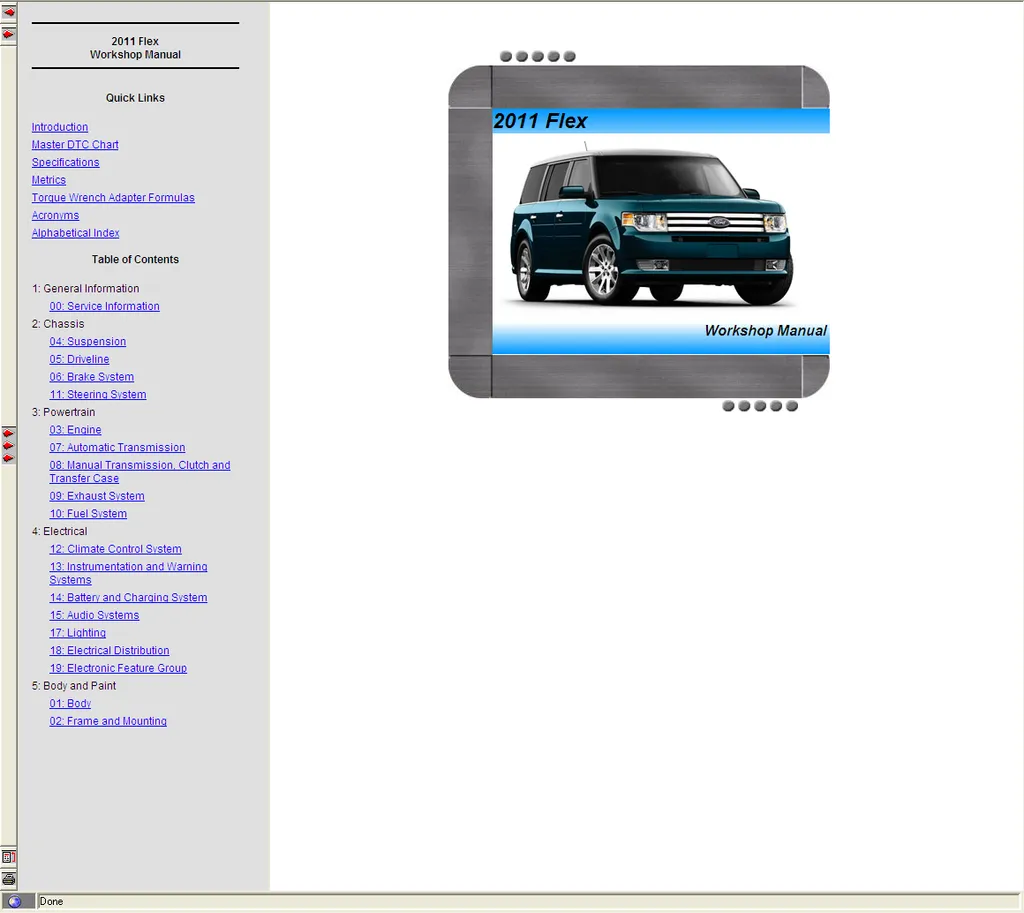This screenshot has height=913, width=1024.
Task: Click the globe icon in the status bar
Action: (14, 902)
